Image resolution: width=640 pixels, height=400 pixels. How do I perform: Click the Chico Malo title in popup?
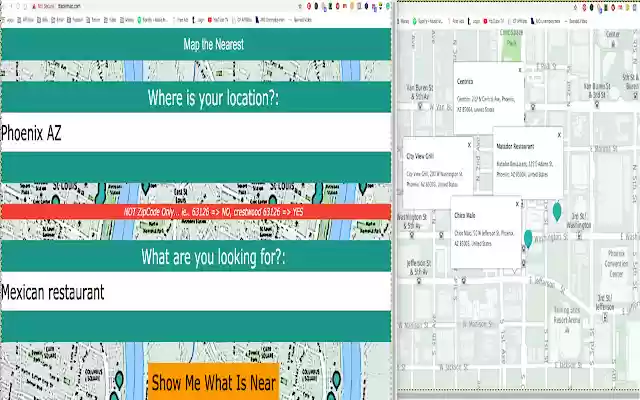coord(464,216)
